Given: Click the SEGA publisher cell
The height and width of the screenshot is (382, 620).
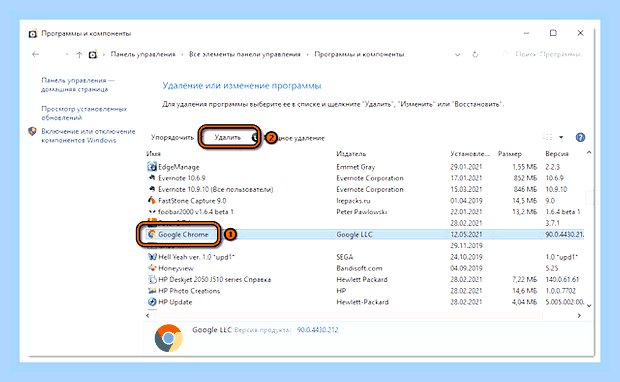Looking at the screenshot, I should click(x=344, y=257).
